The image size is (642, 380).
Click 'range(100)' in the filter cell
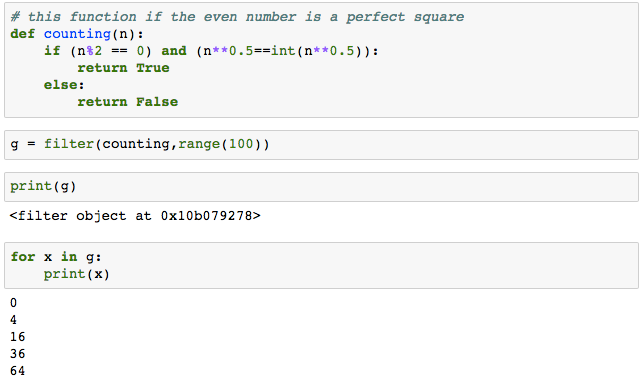[x=219, y=144]
